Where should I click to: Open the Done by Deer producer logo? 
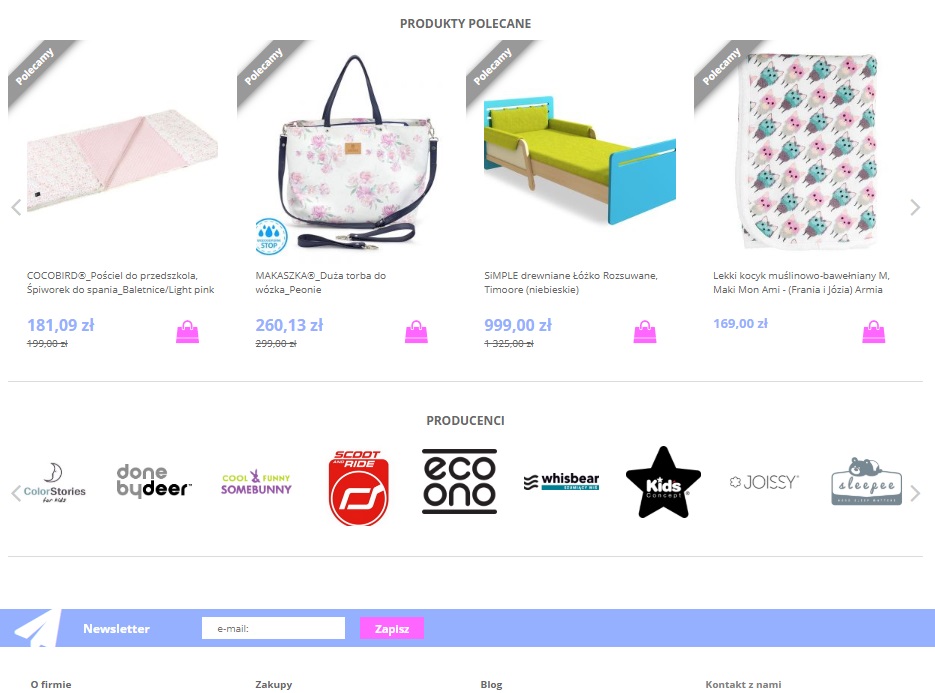pos(154,481)
